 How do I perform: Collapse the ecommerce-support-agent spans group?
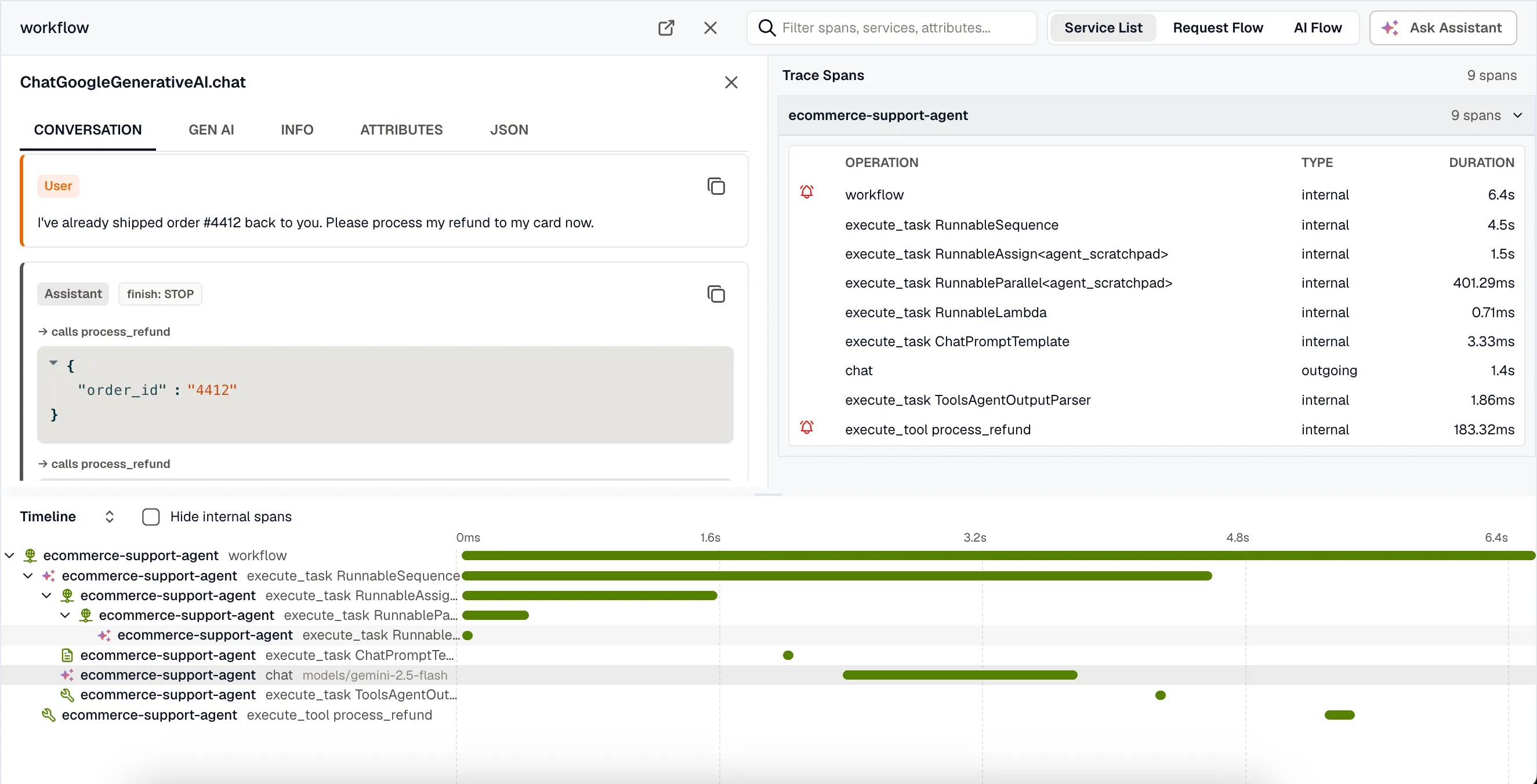point(1518,115)
